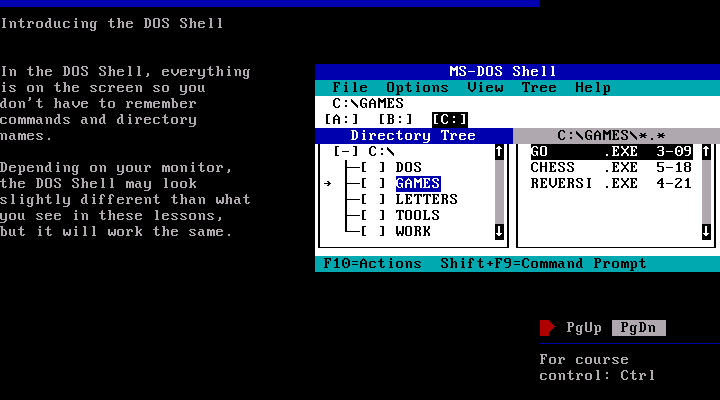This screenshot has width=720, height=400.
Task: Click the bracket box beside GAMES folder
Action: 373,183
